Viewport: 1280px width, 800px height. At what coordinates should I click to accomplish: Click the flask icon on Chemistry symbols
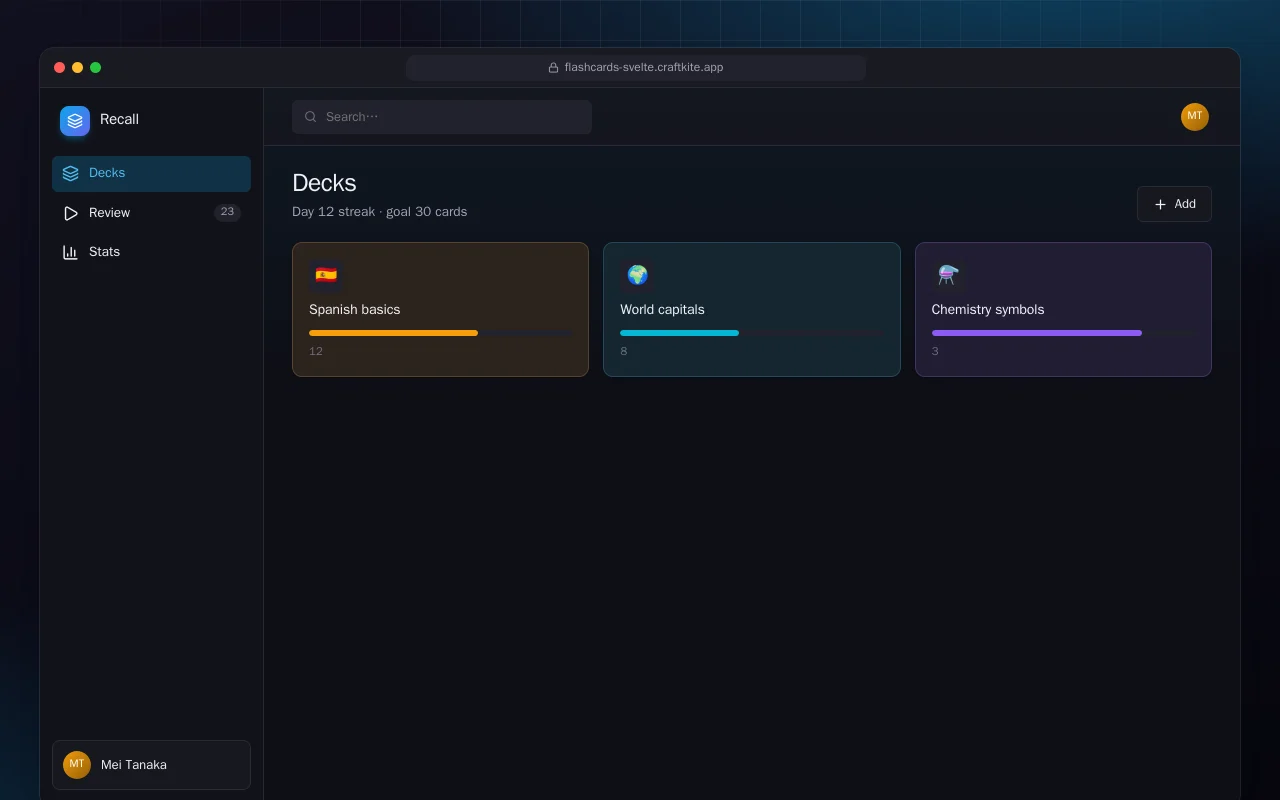click(948, 275)
